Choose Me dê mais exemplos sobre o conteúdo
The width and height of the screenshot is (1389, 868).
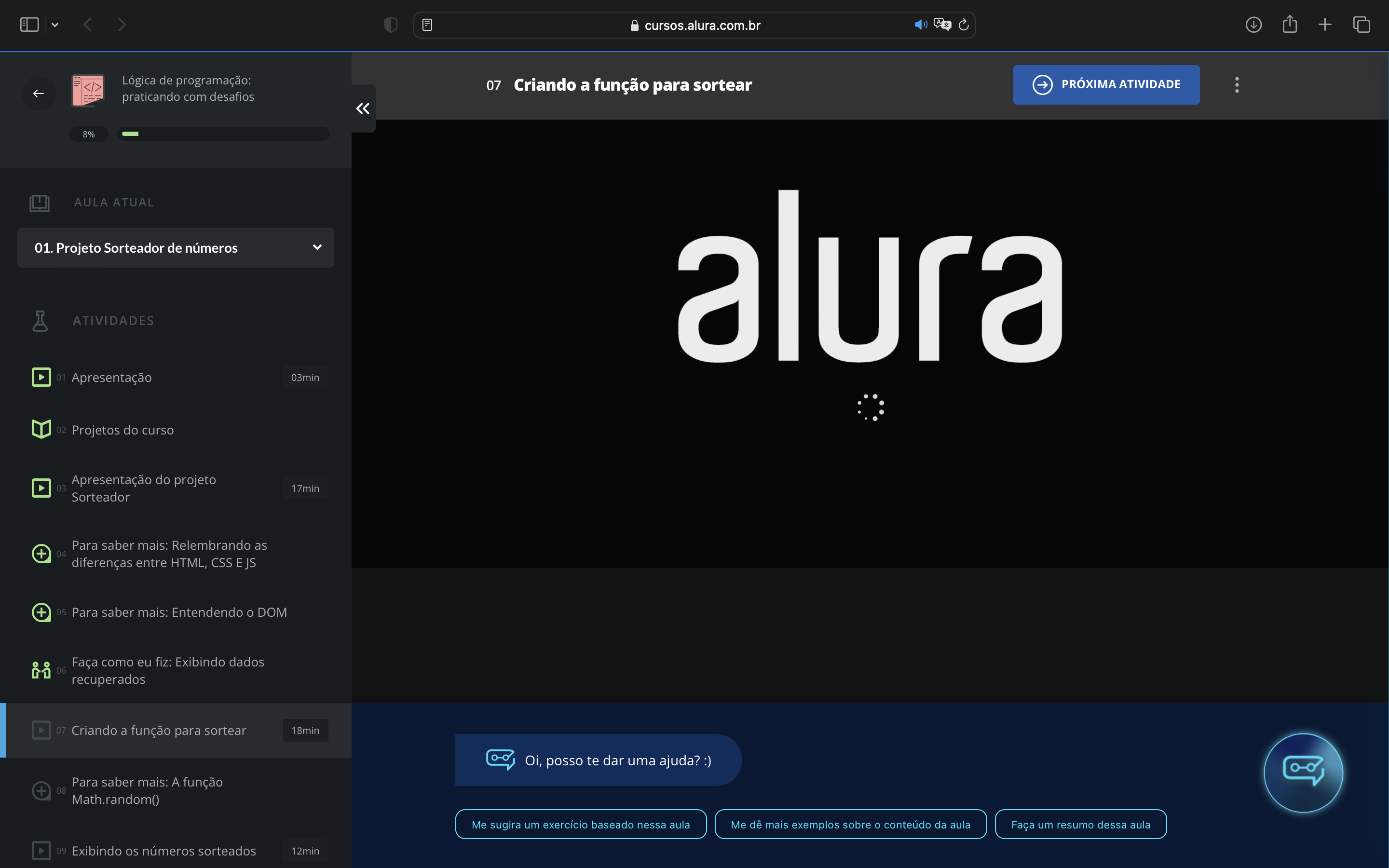point(851,825)
